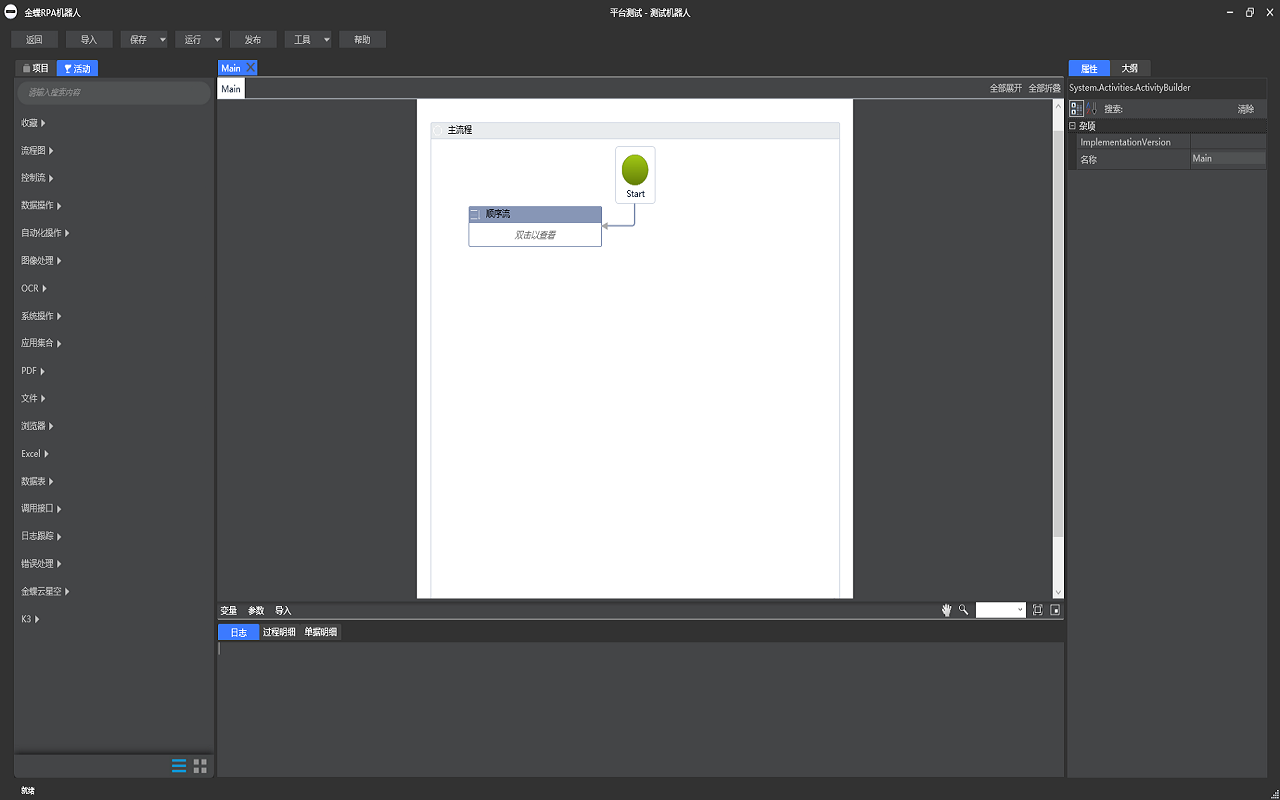Expand the PDF category
The image size is (1280, 800).
(33, 371)
